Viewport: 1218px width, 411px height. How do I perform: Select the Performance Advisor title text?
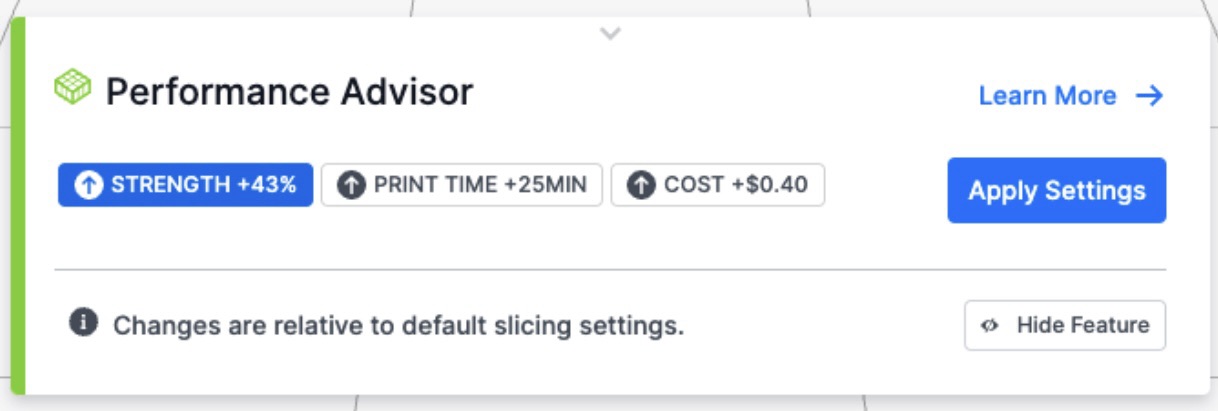[289, 92]
